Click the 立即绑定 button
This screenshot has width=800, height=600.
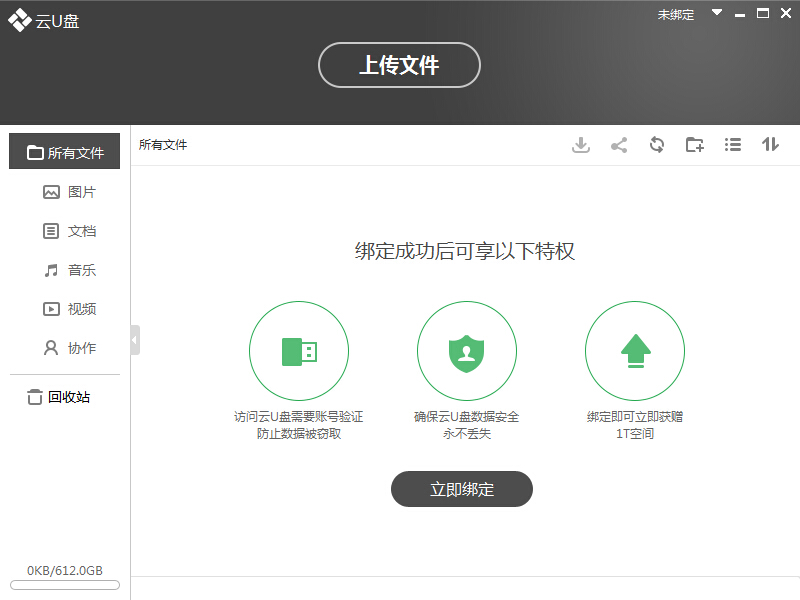coord(461,489)
